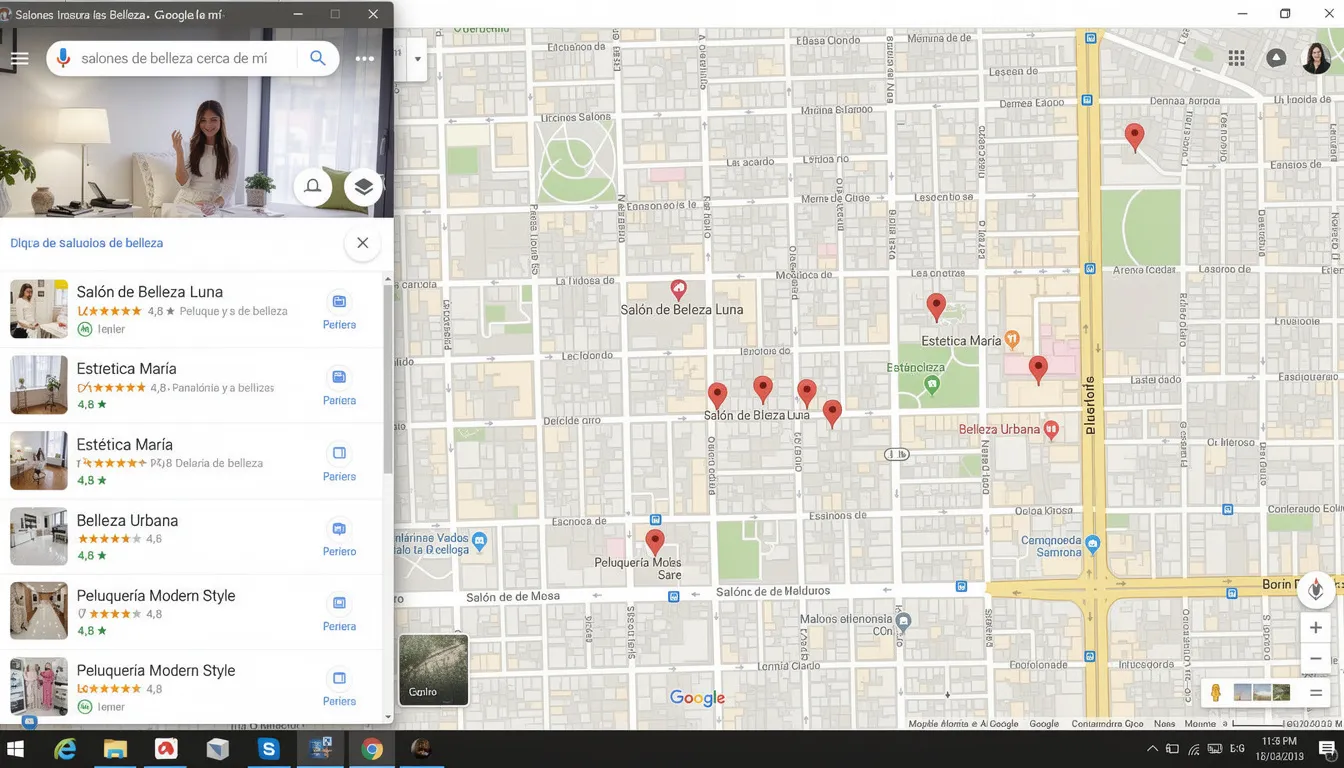
Task: Click the overflow menu with three dots
Action: point(364,58)
